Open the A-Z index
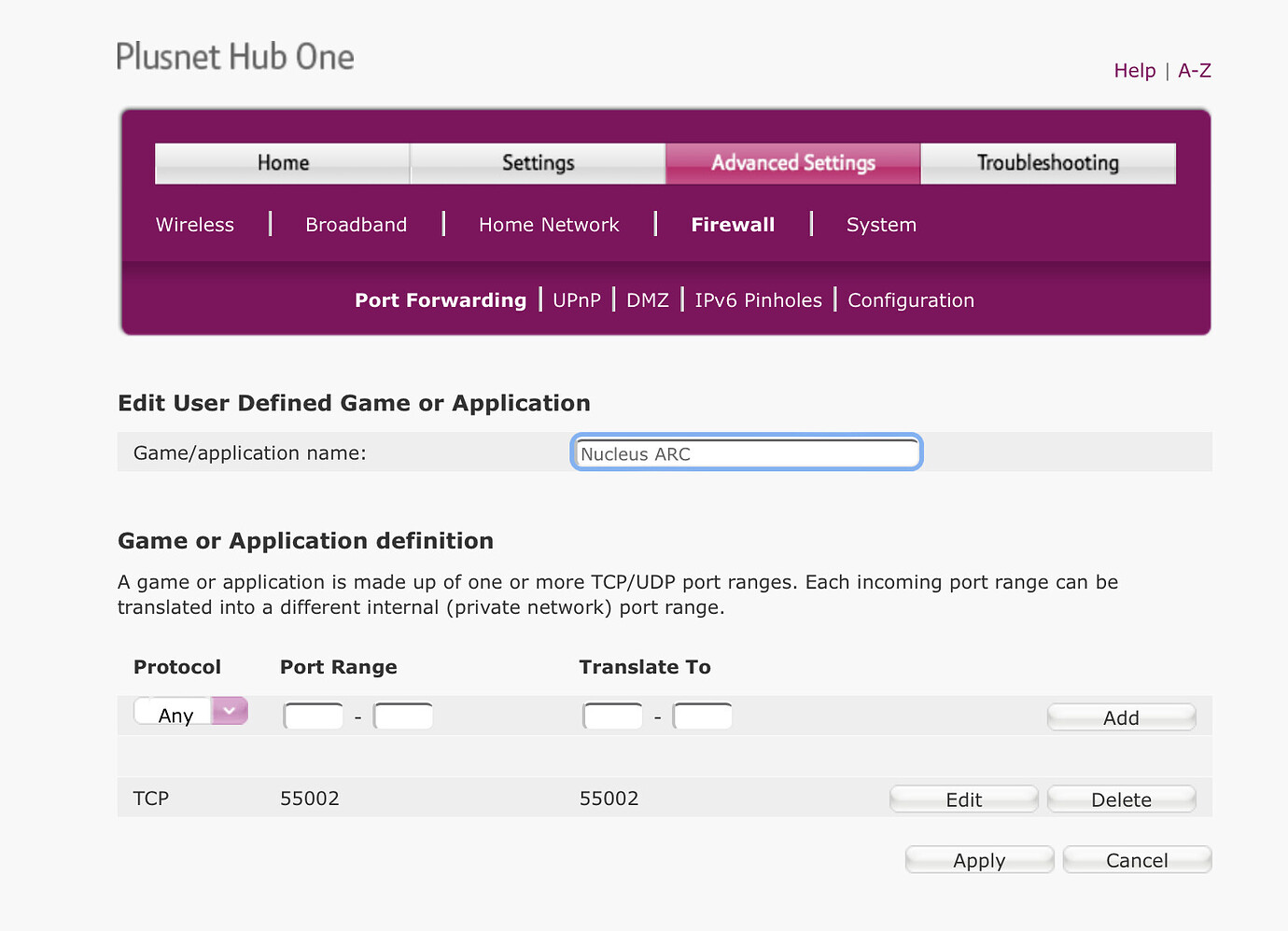Screen dimensions: 1288x931 [x=1195, y=70]
